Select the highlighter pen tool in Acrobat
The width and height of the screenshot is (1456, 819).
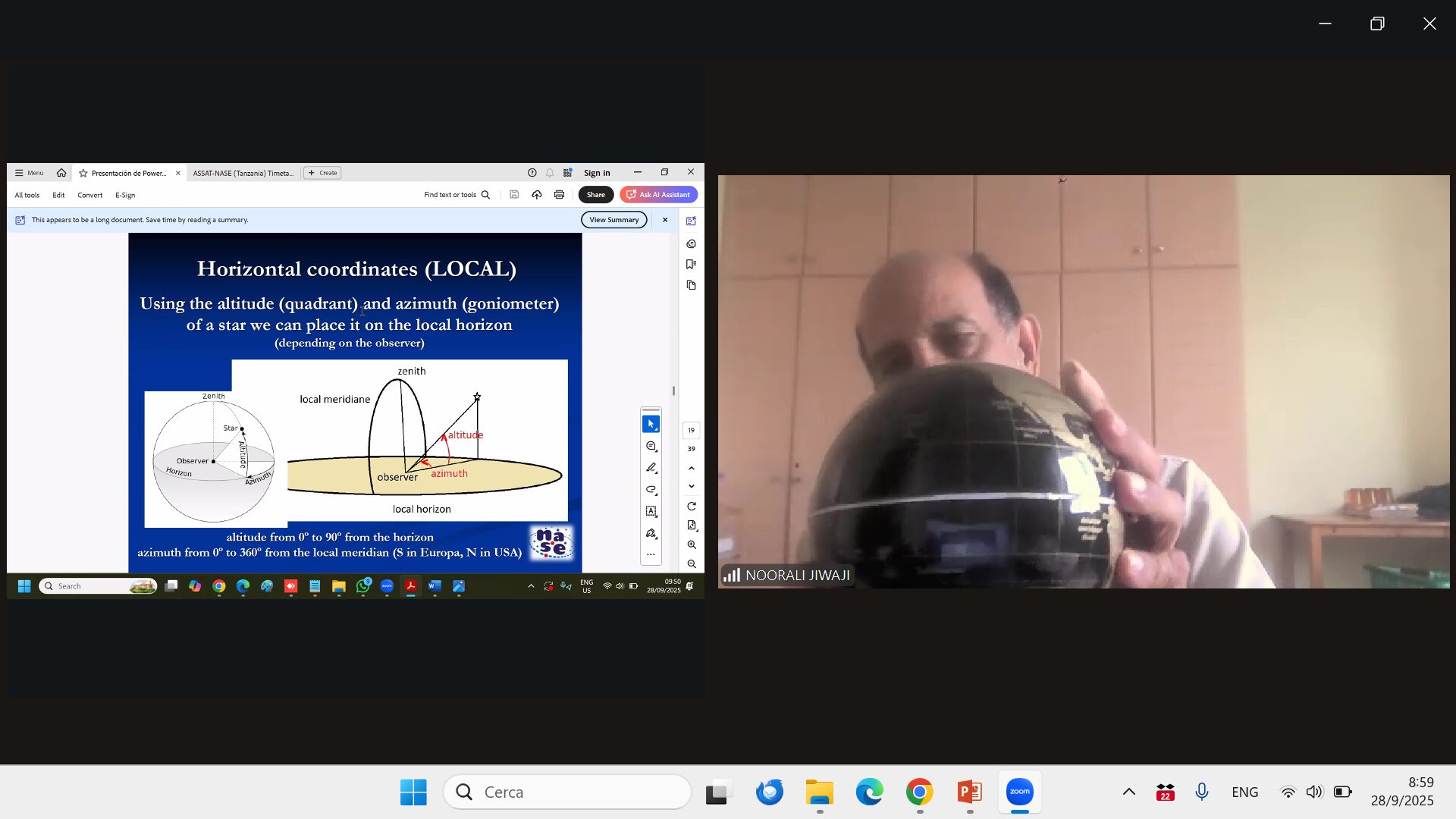[651, 468]
